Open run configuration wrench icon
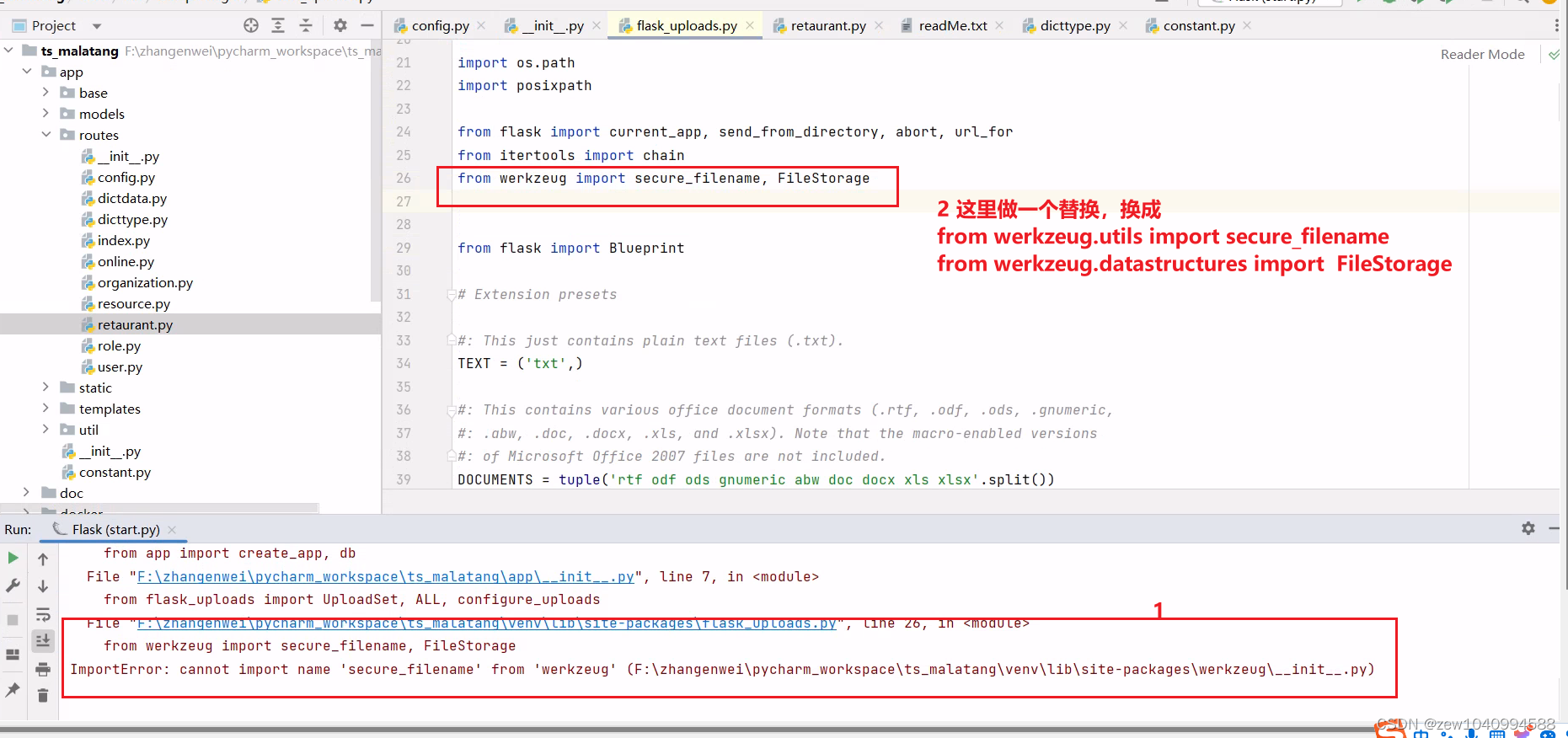 (x=13, y=586)
